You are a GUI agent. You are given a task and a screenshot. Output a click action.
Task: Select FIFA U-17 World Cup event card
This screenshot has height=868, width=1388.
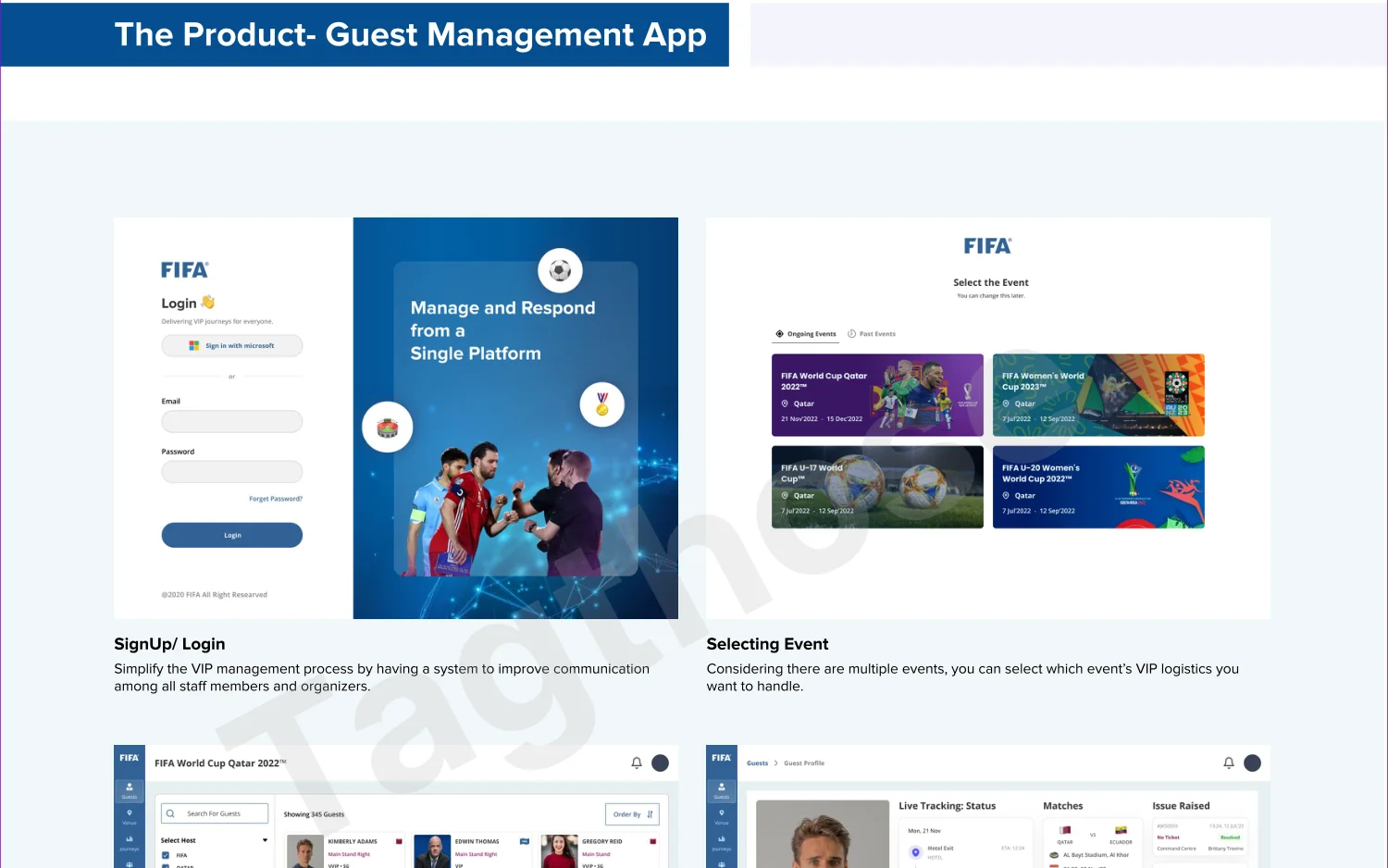877,487
